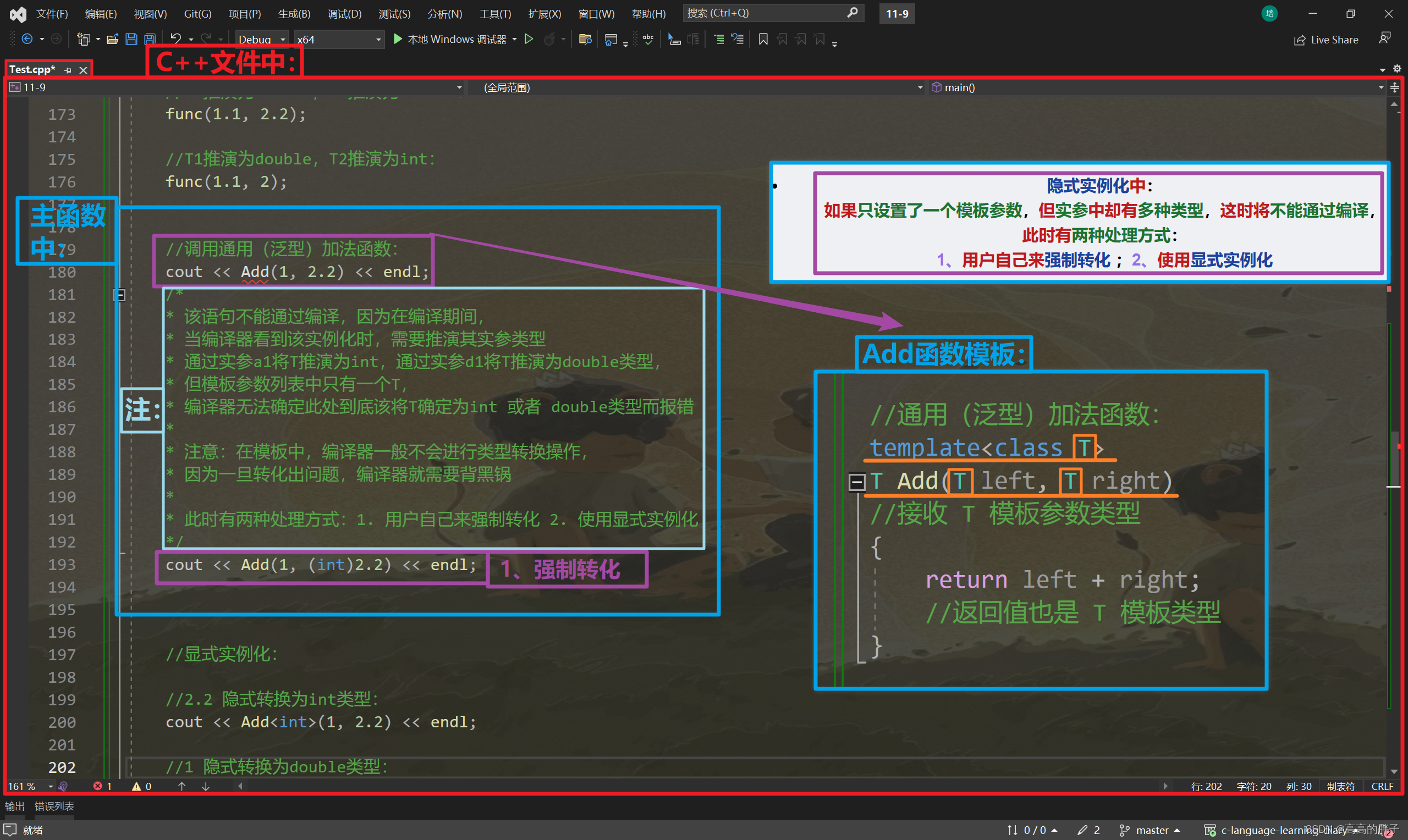This screenshot has height=840, width=1408.
Task: Click the 制表符 indentation indicator
Action: (1341, 786)
